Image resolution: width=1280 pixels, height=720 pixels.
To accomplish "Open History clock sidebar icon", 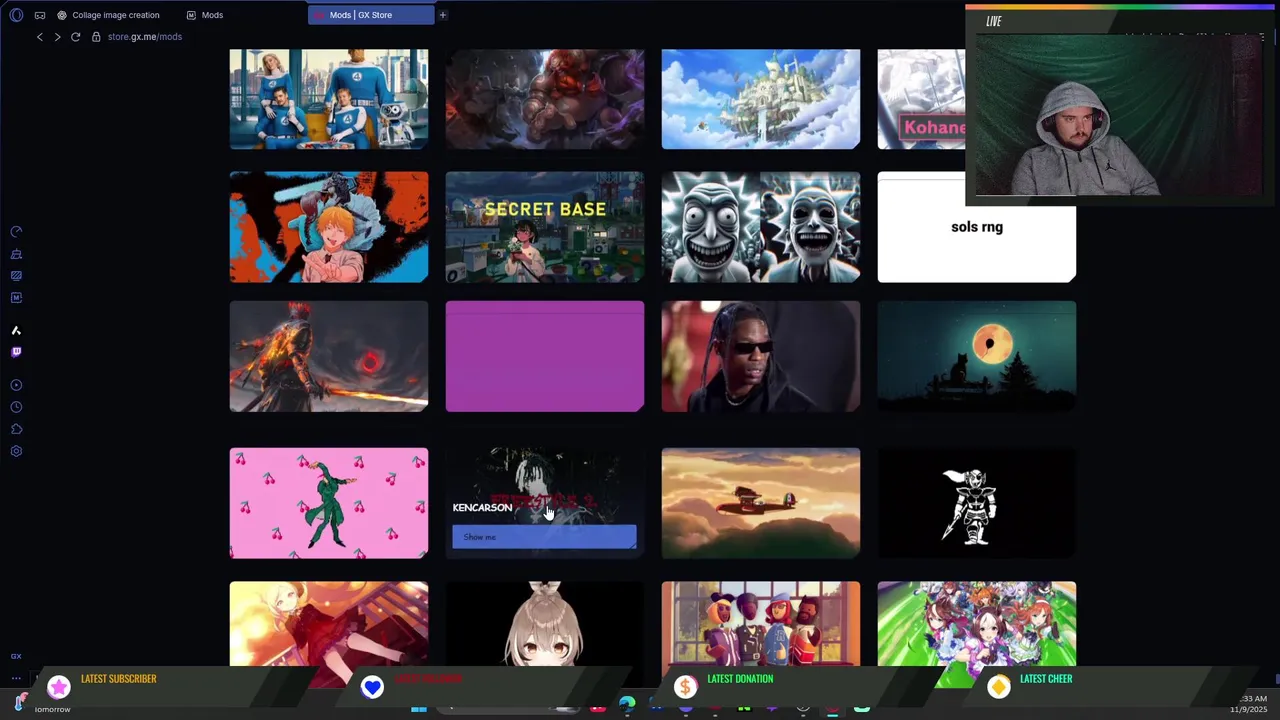I will pyautogui.click(x=16, y=407).
